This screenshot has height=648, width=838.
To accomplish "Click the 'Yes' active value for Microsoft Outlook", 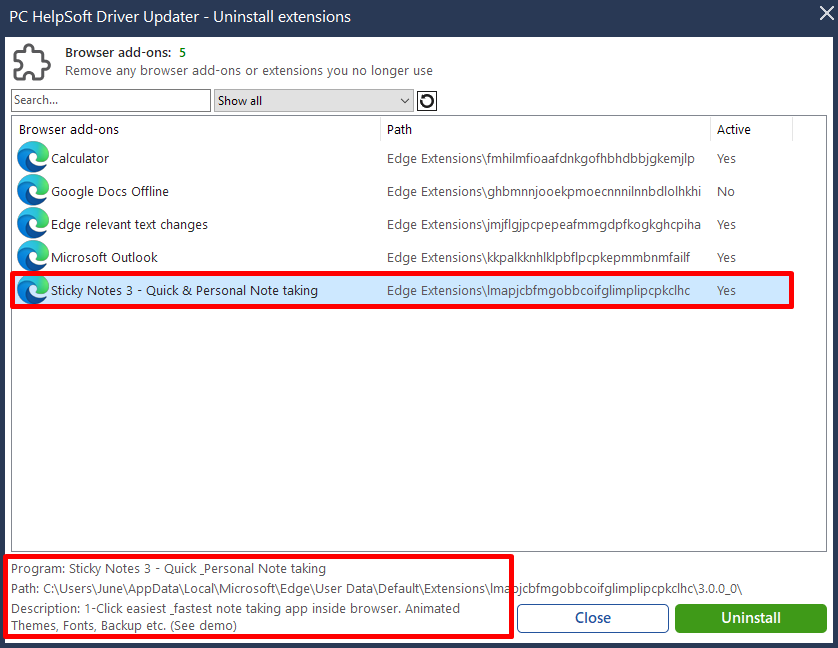I will click(726, 258).
